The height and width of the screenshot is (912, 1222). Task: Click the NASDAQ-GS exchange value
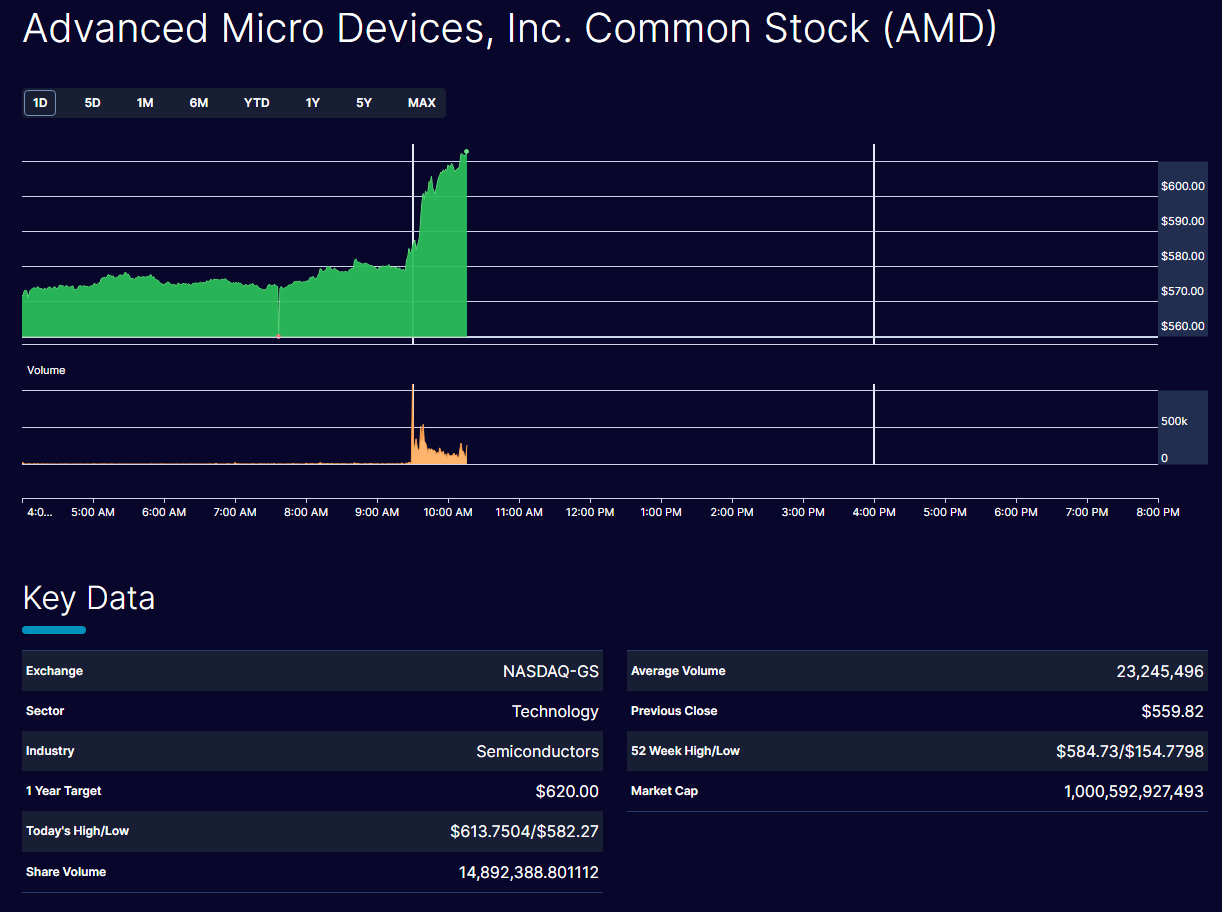551,672
